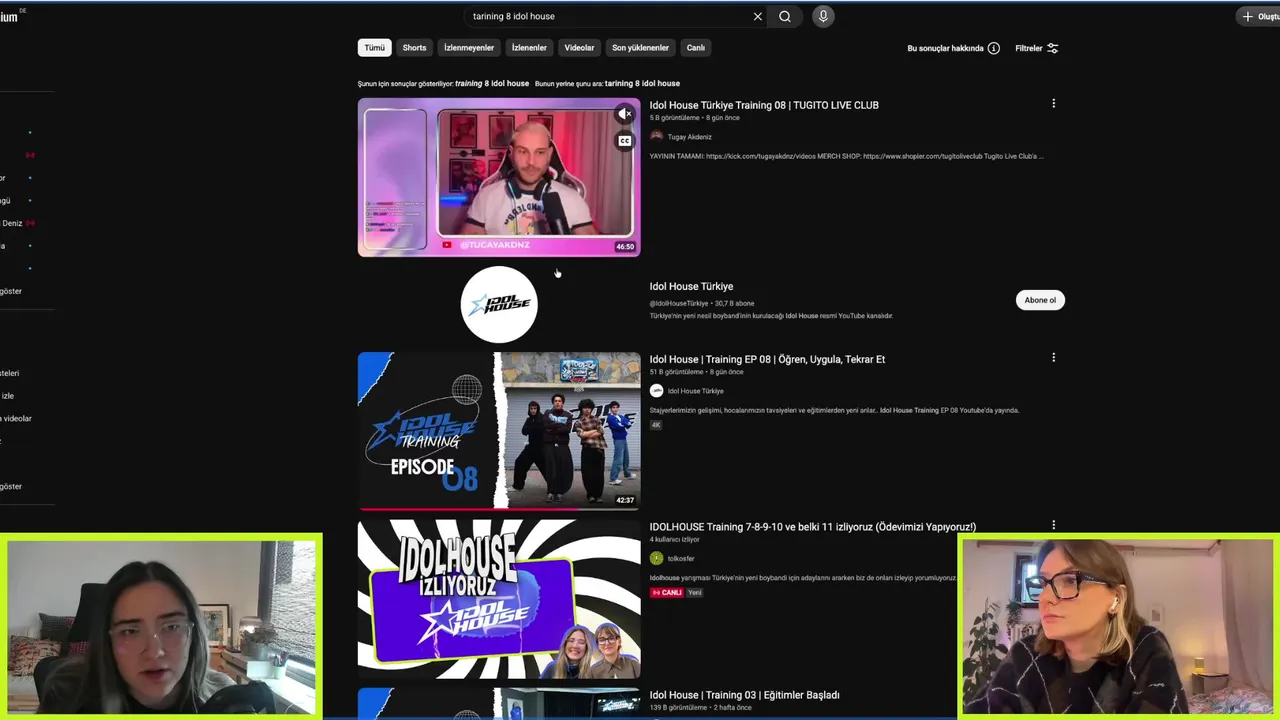Open Idol House Türkiye channel card title
The image size is (1280, 720).
click(691, 287)
